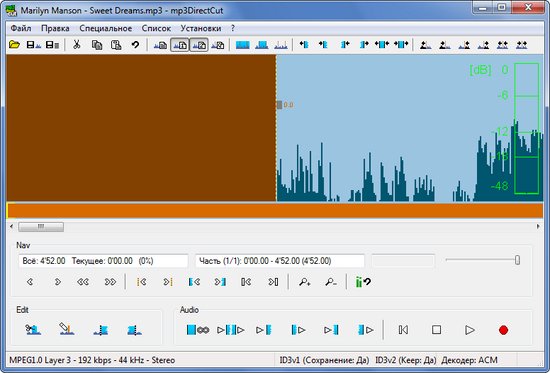
Task: Click status text ID3v2 (Keep: Да)
Action: 406,360
